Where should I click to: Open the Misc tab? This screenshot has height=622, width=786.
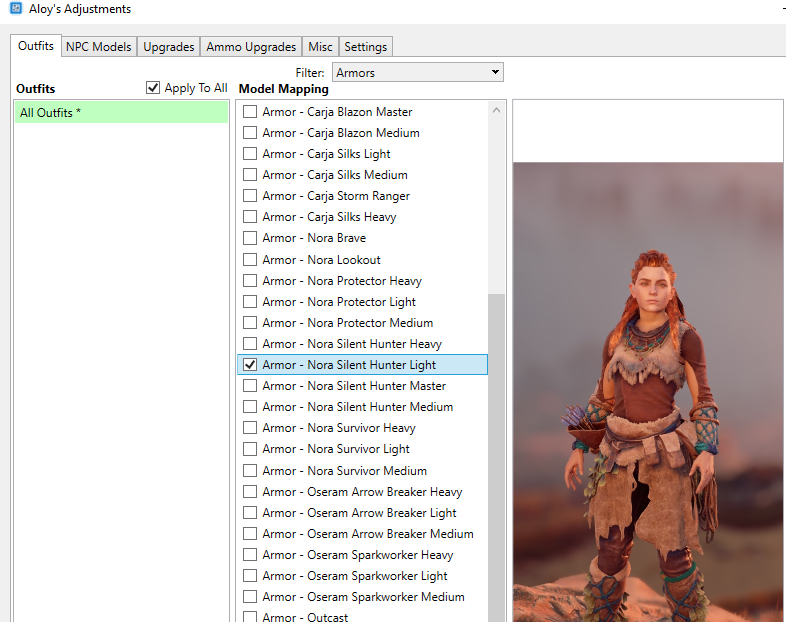[320, 47]
